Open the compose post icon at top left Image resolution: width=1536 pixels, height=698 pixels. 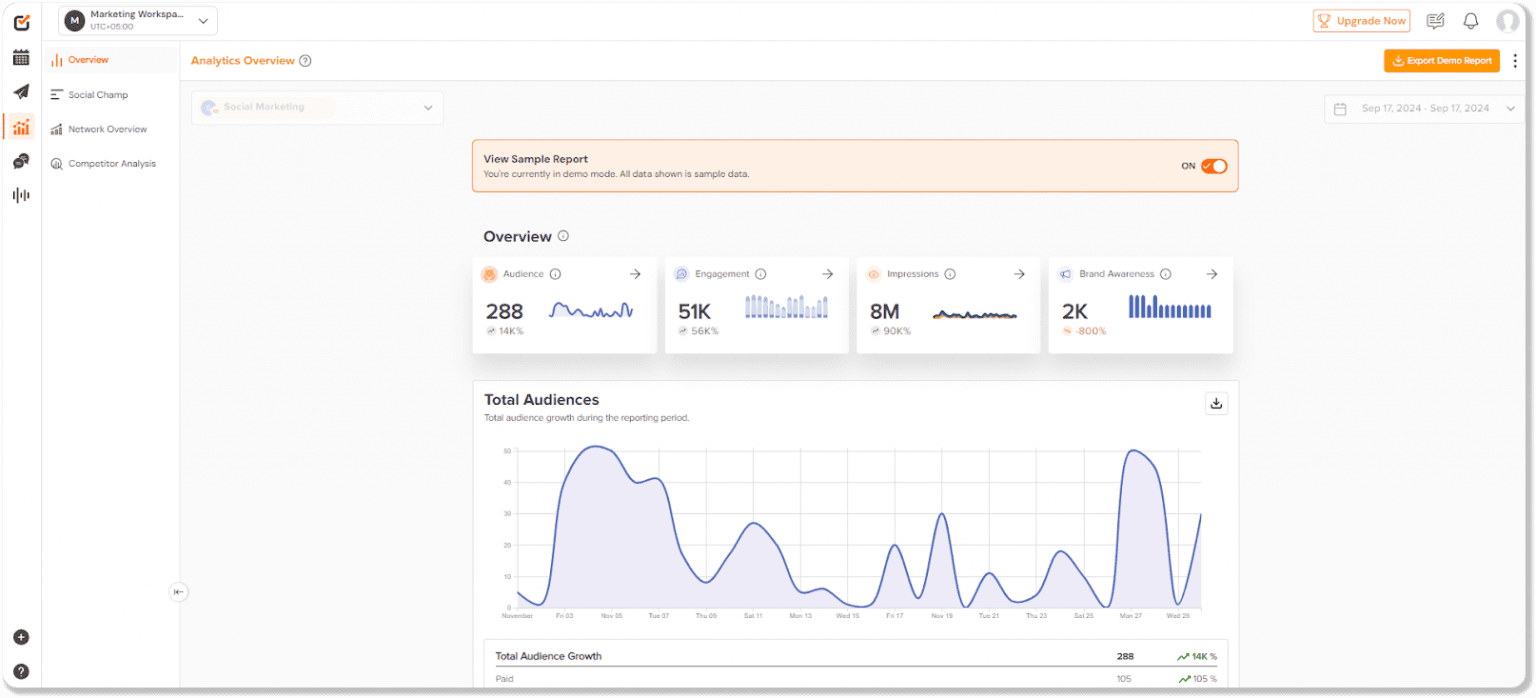coord(21,22)
